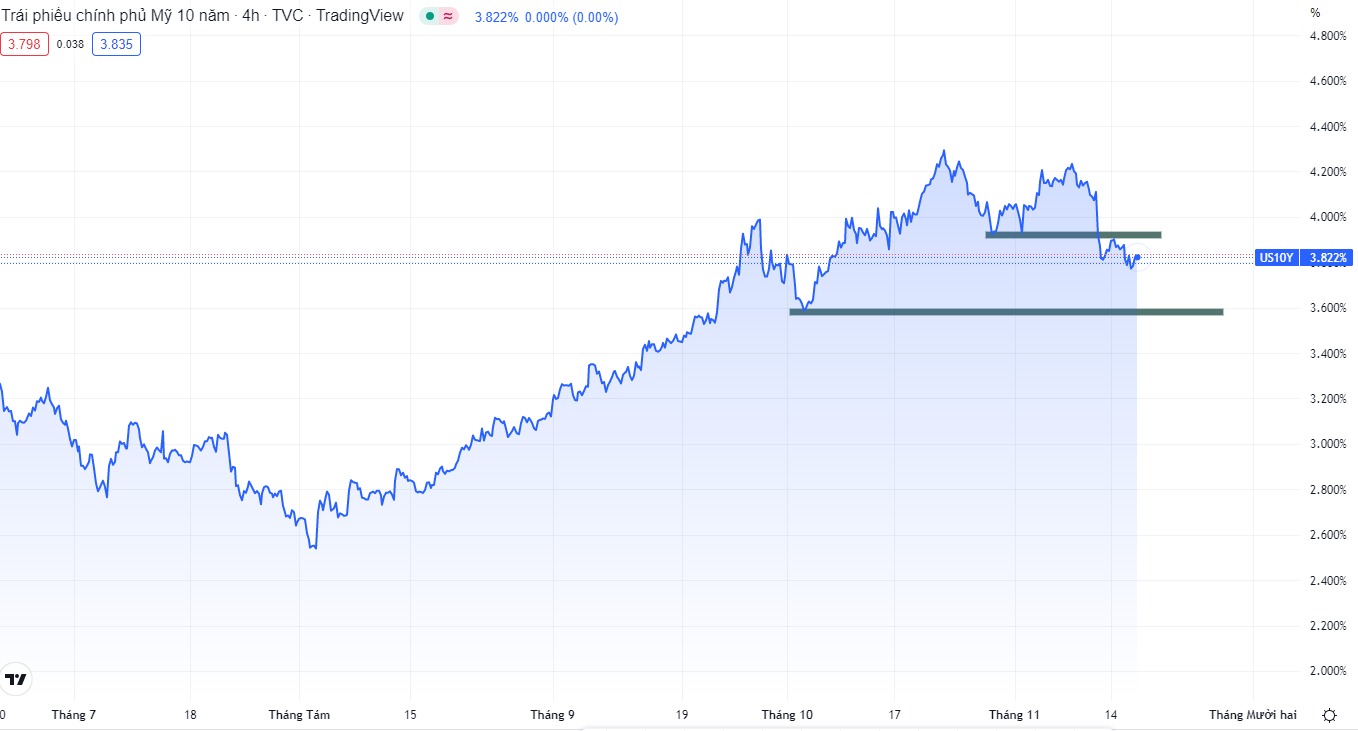This screenshot has width=1358, height=731.
Task: Click the pink approximate-data indicator icon
Action: click(x=448, y=17)
